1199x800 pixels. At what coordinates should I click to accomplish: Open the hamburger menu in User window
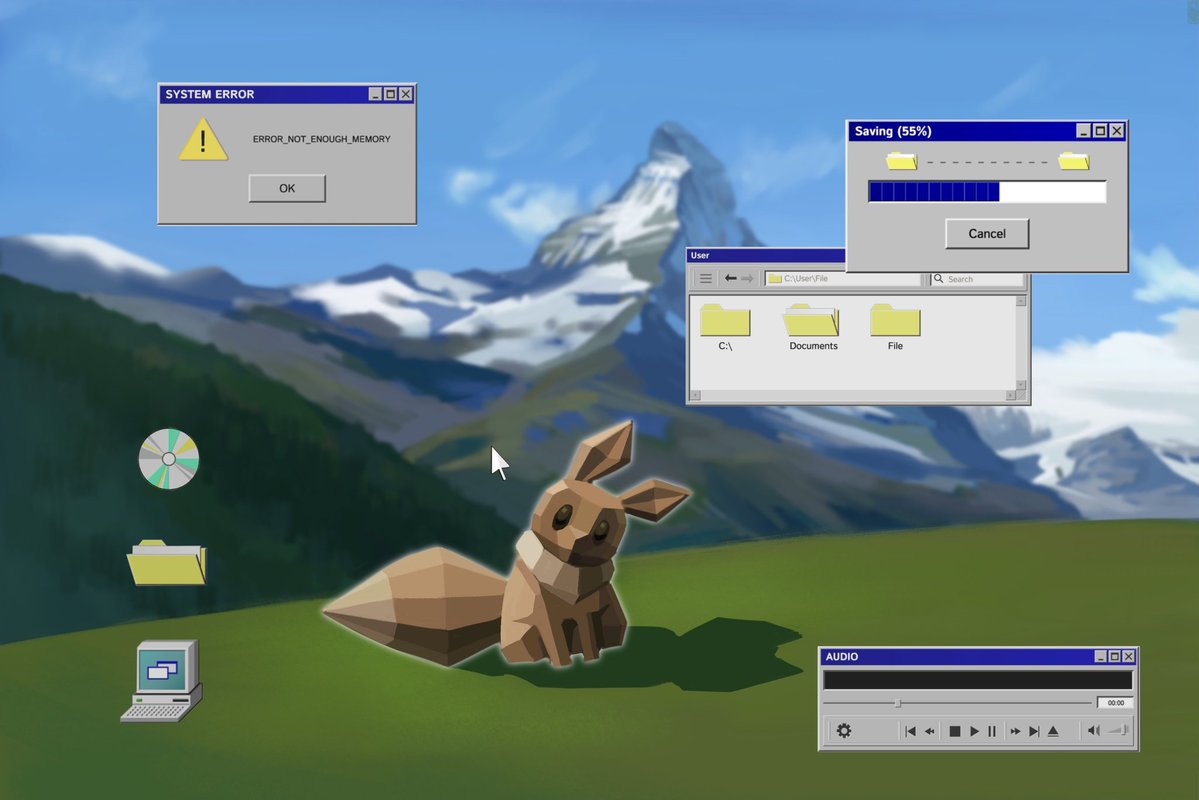(x=705, y=278)
